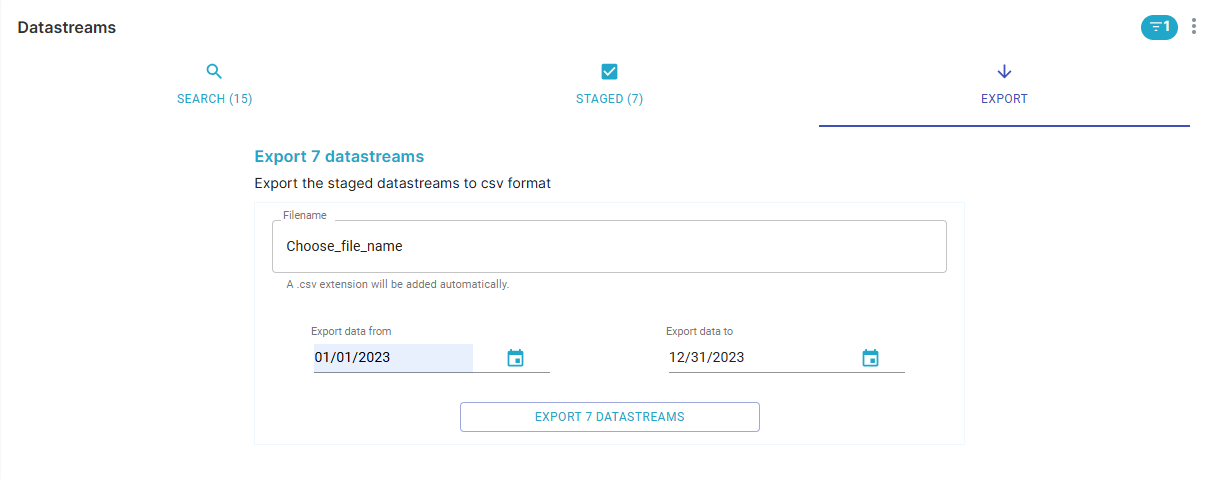The width and height of the screenshot is (1215, 479).
Task: Click the .csv extension helper text
Action: (397, 284)
